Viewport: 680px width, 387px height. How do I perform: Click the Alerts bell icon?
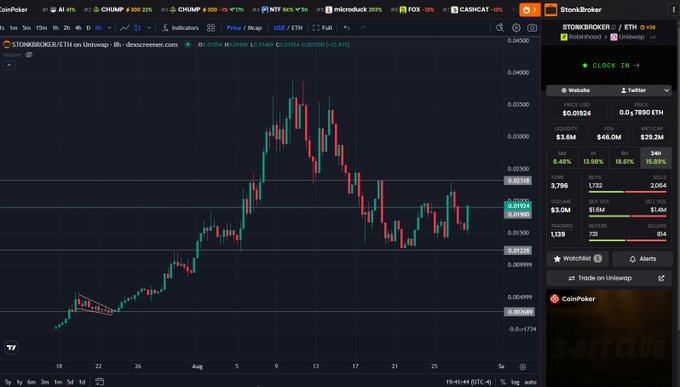point(632,259)
